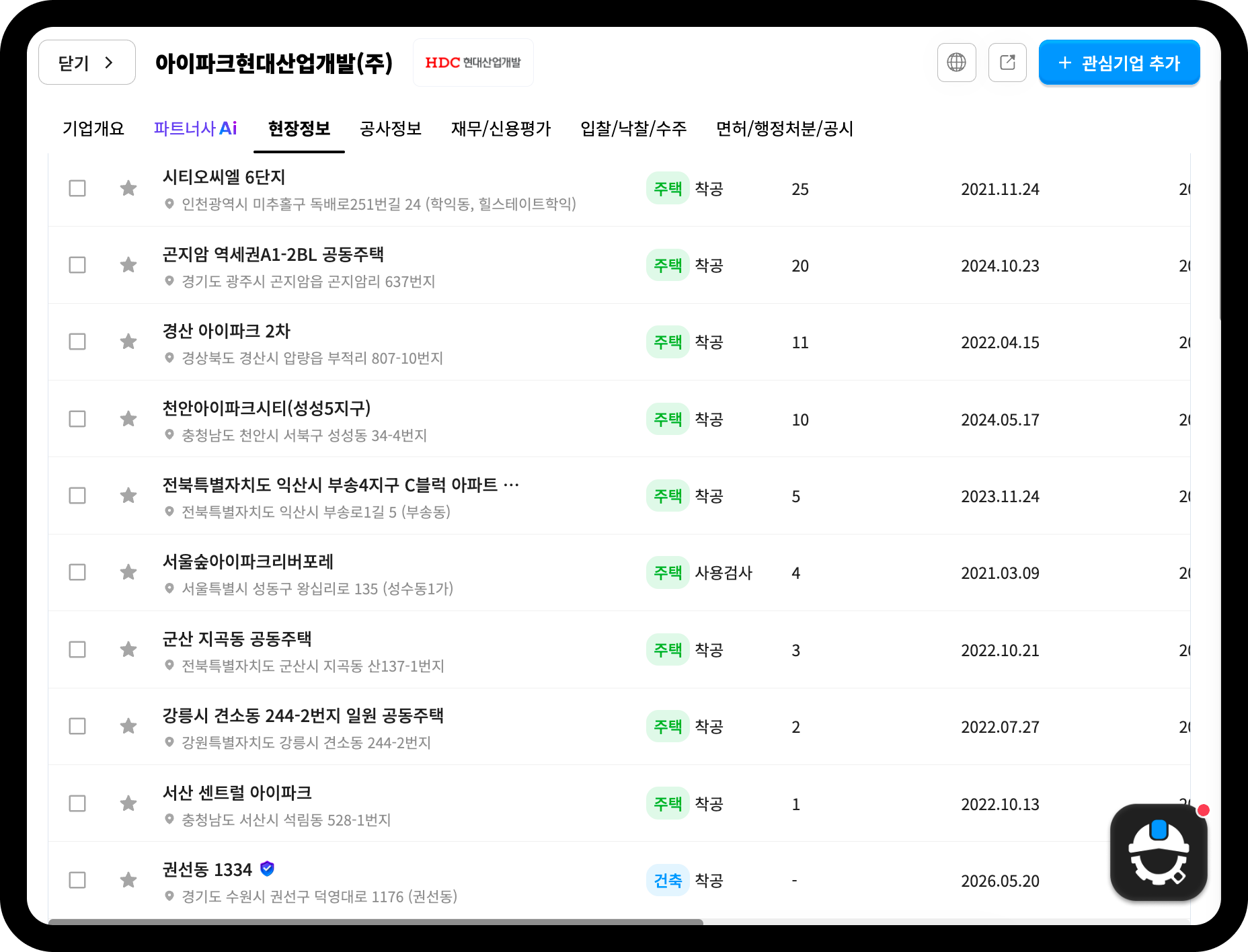1248x952 pixels.
Task: Open the 면허/행정처분/공시 tab
Action: click(785, 128)
